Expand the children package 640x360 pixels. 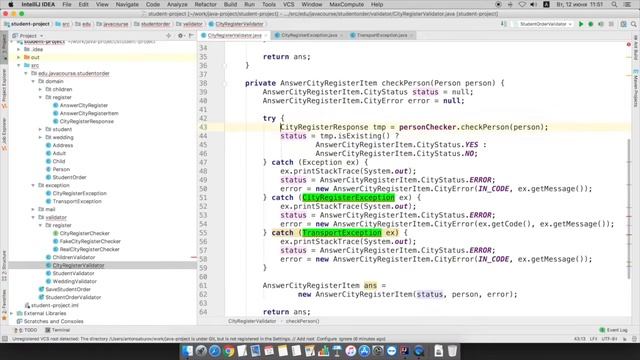(40, 89)
